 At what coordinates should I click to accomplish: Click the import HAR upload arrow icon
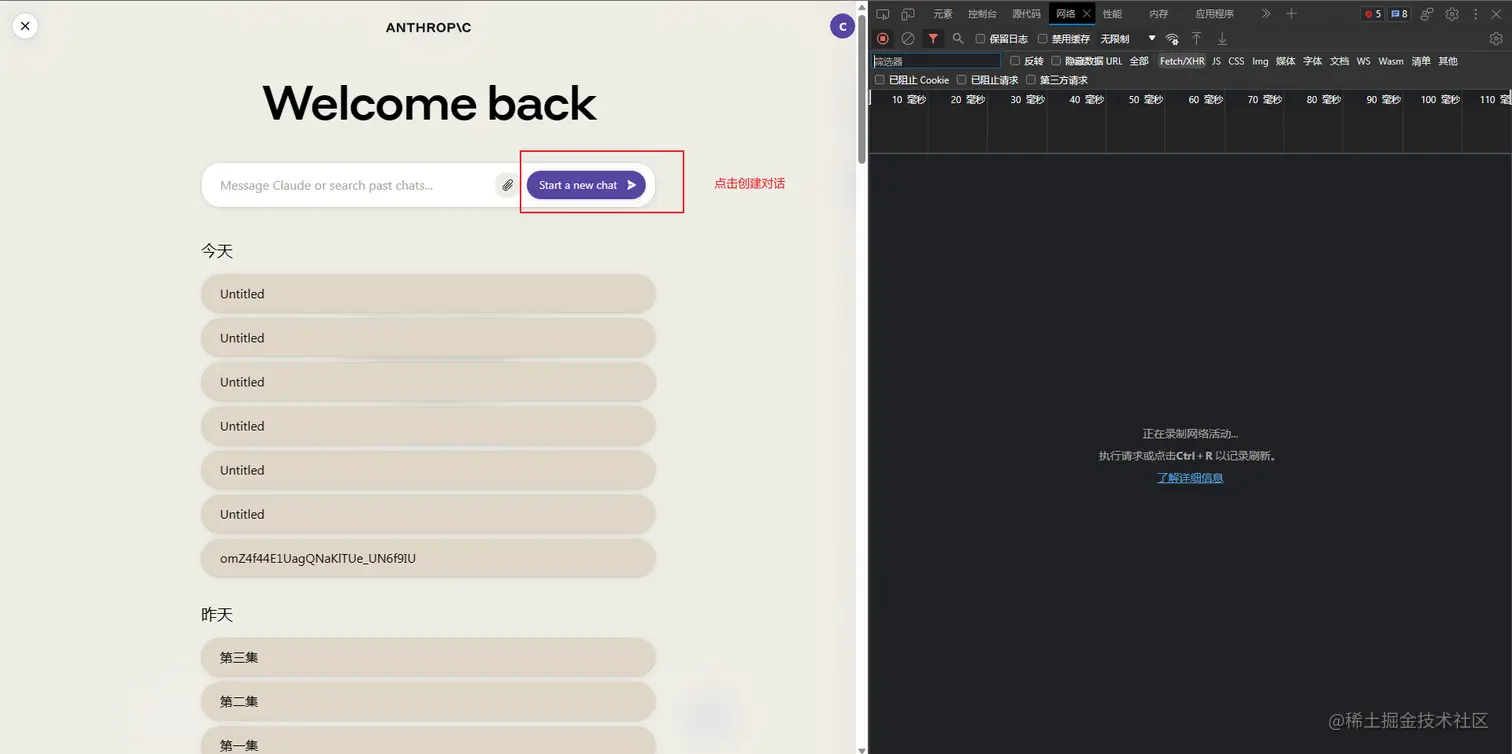click(1196, 39)
